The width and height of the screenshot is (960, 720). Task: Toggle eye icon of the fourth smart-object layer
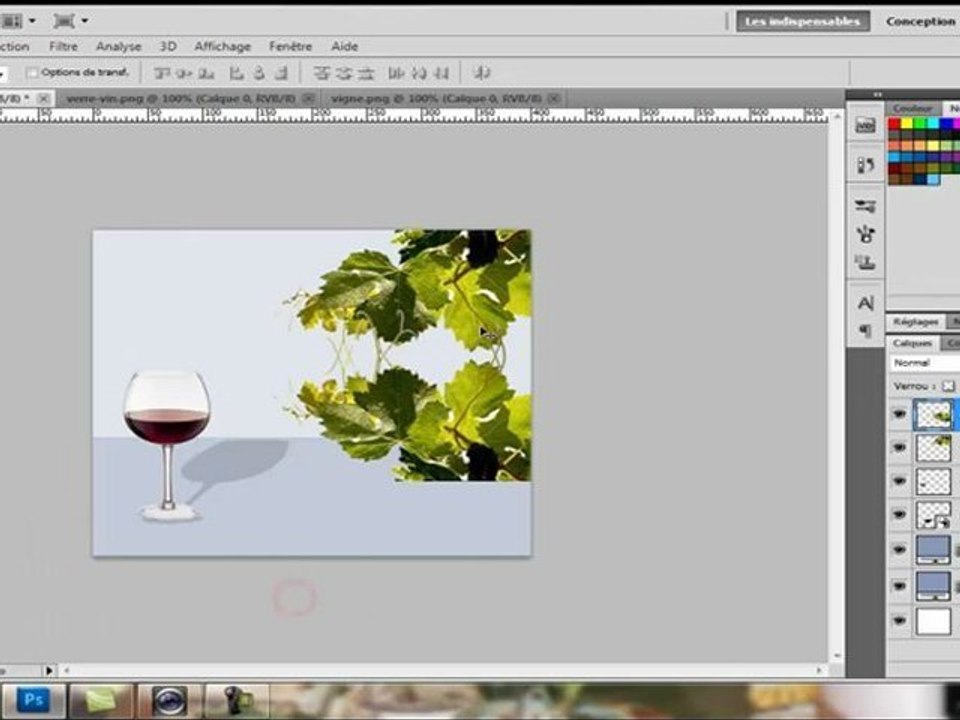click(x=899, y=514)
